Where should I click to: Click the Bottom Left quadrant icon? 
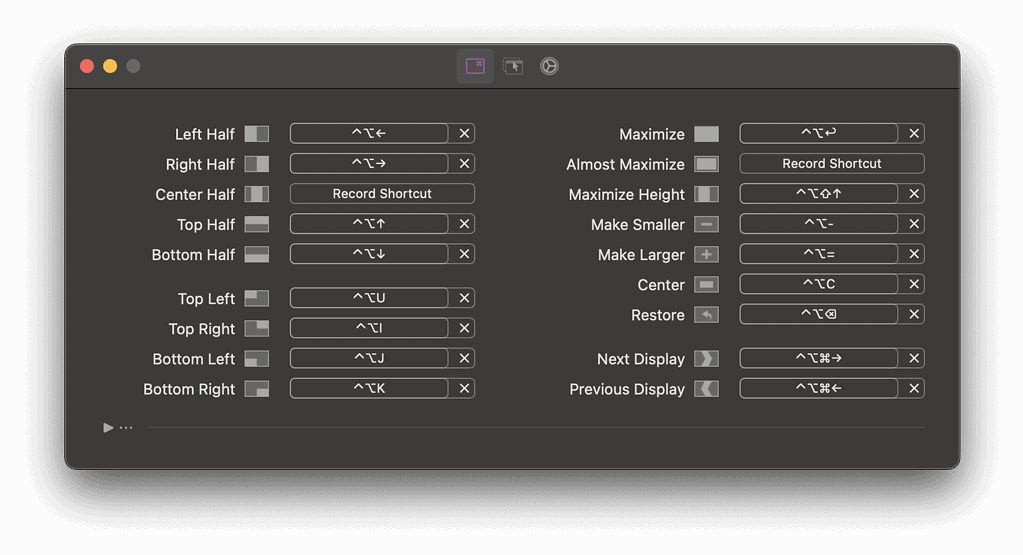click(x=257, y=359)
